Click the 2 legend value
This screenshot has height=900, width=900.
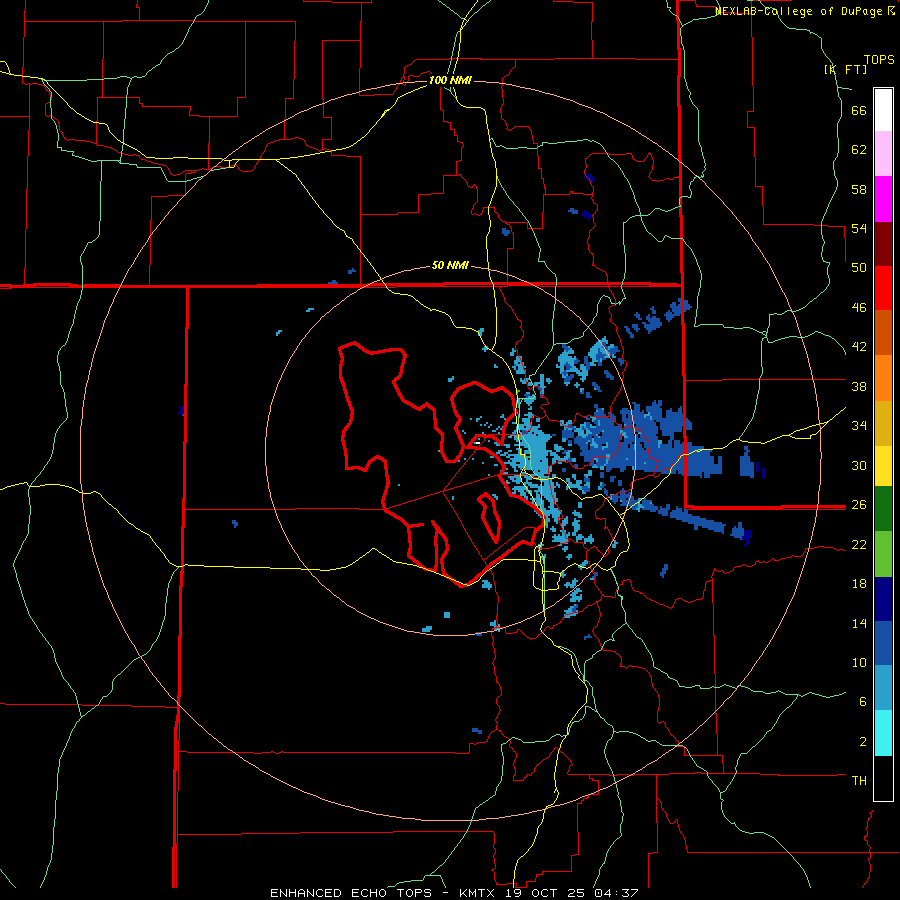pyautogui.click(x=863, y=742)
